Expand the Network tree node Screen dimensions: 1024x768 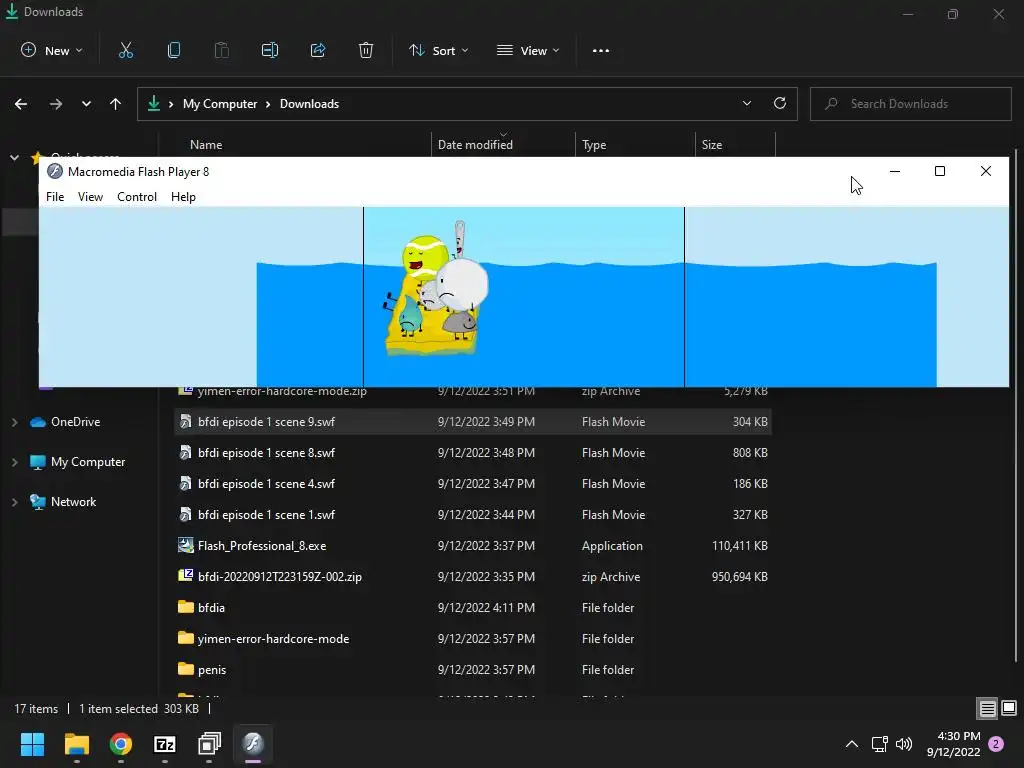(x=14, y=502)
